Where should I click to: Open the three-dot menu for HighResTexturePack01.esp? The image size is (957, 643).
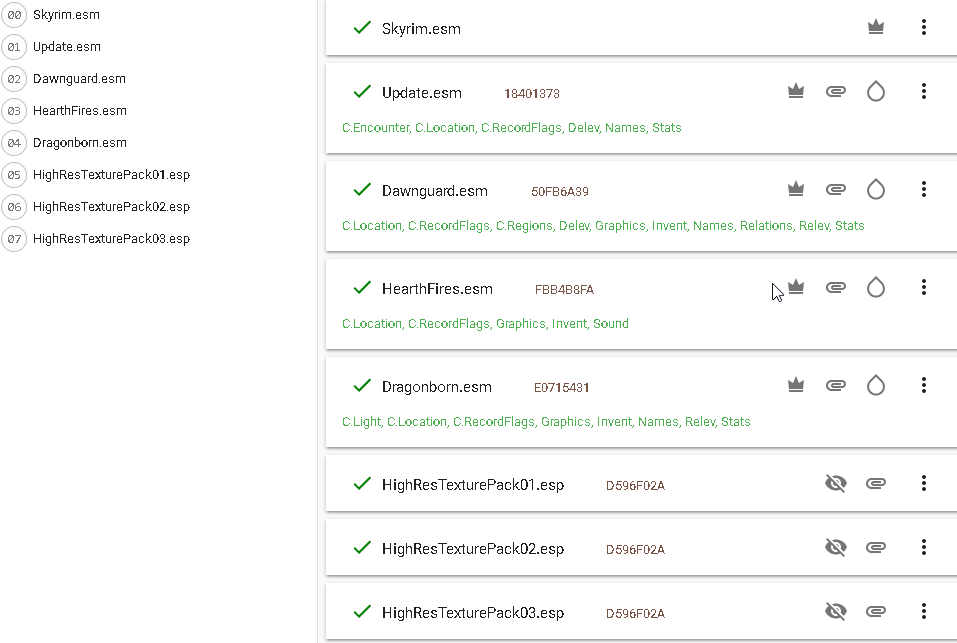point(923,483)
